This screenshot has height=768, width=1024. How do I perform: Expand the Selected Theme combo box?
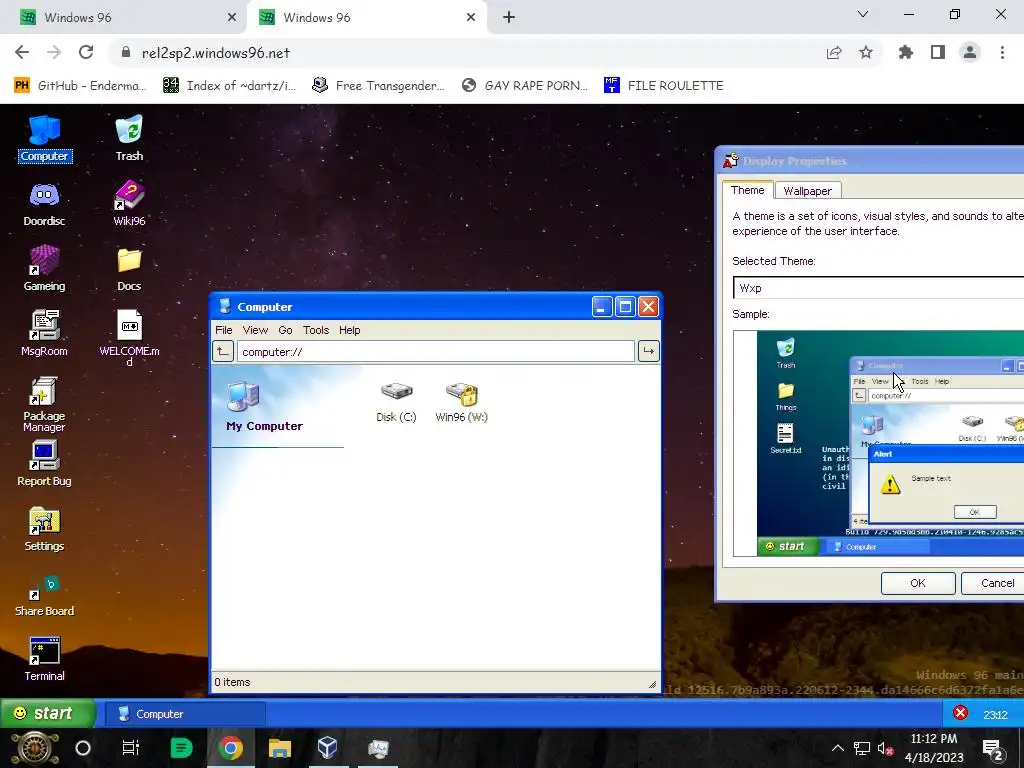pyautogui.click(x=878, y=288)
